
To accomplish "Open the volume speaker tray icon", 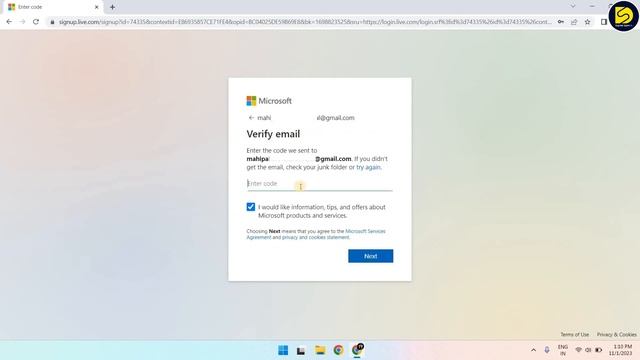I will [588, 350].
